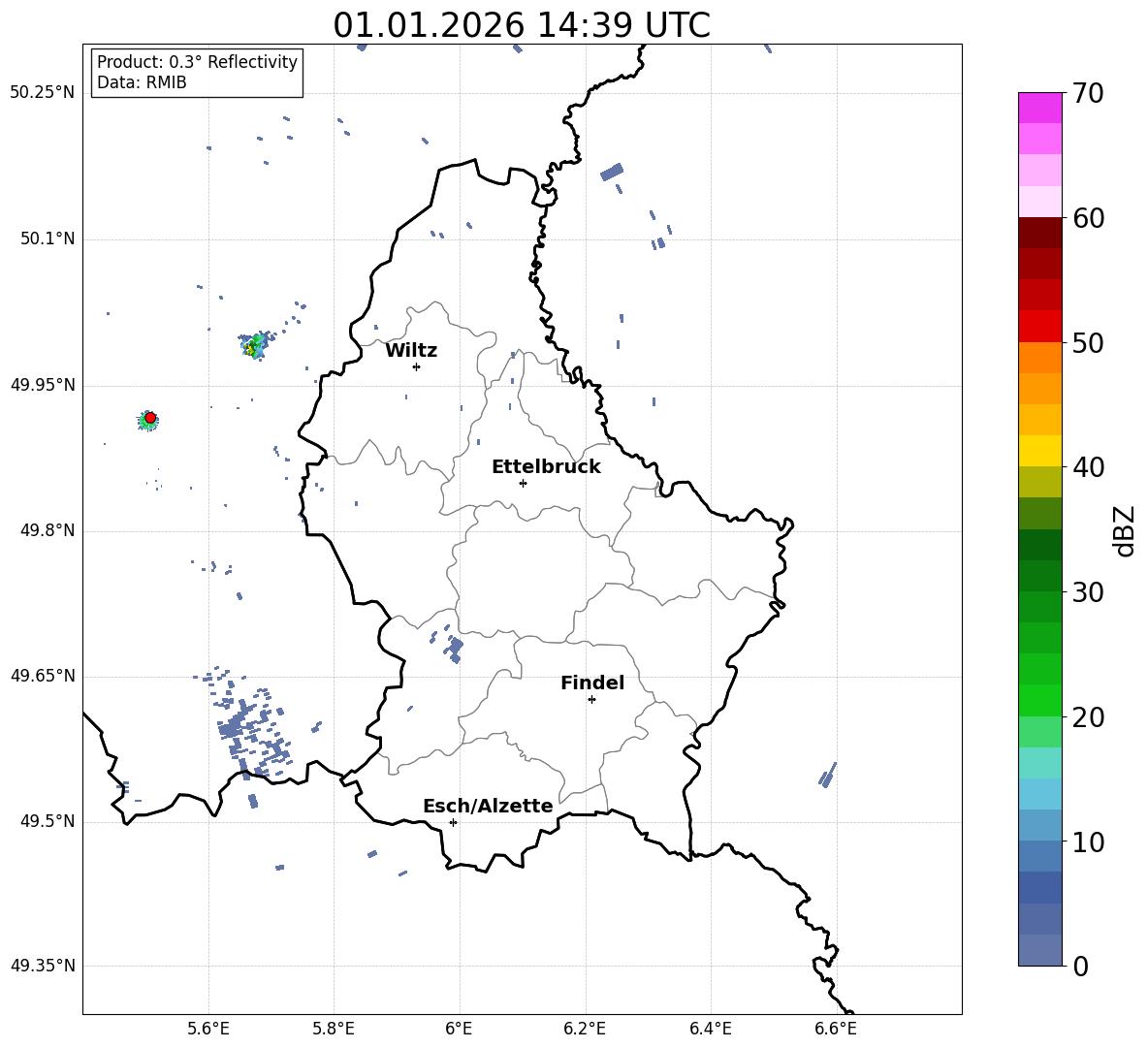Click the Findel city label
This screenshot has width=1148, height=1048.
(592, 683)
